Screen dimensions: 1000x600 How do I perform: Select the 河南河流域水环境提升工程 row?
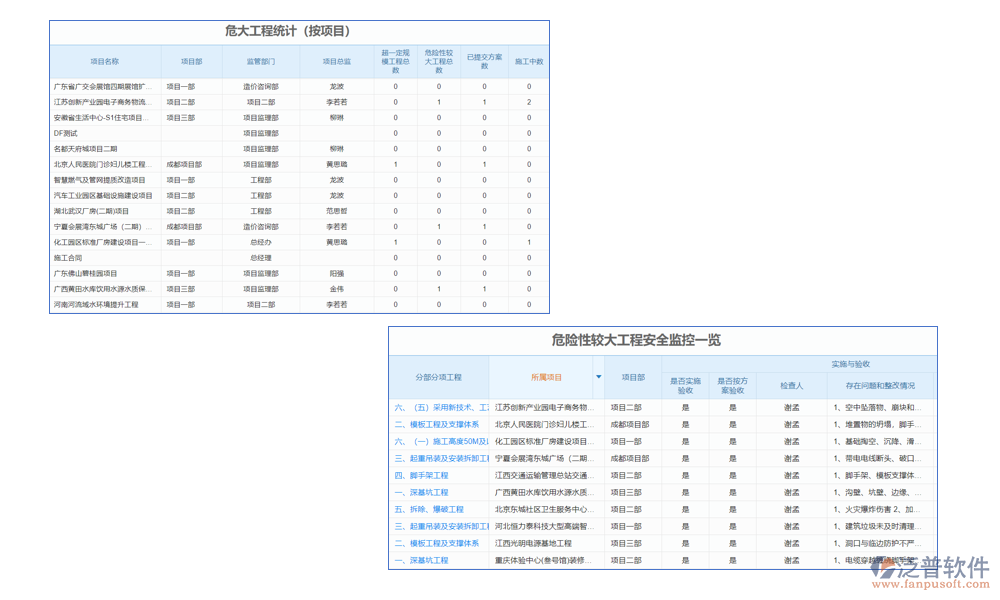click(96, 304)
